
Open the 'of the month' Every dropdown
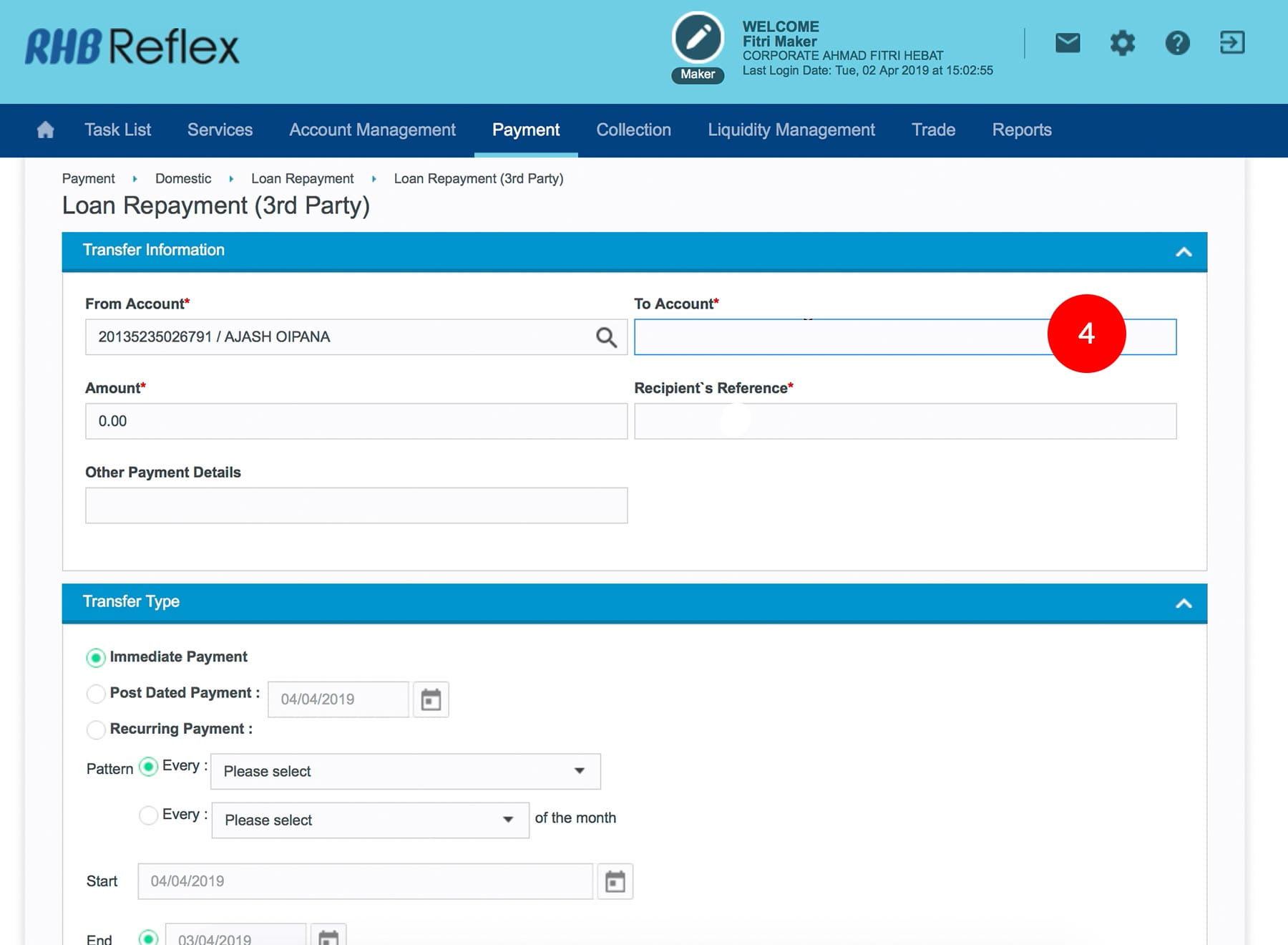[370, 820]
